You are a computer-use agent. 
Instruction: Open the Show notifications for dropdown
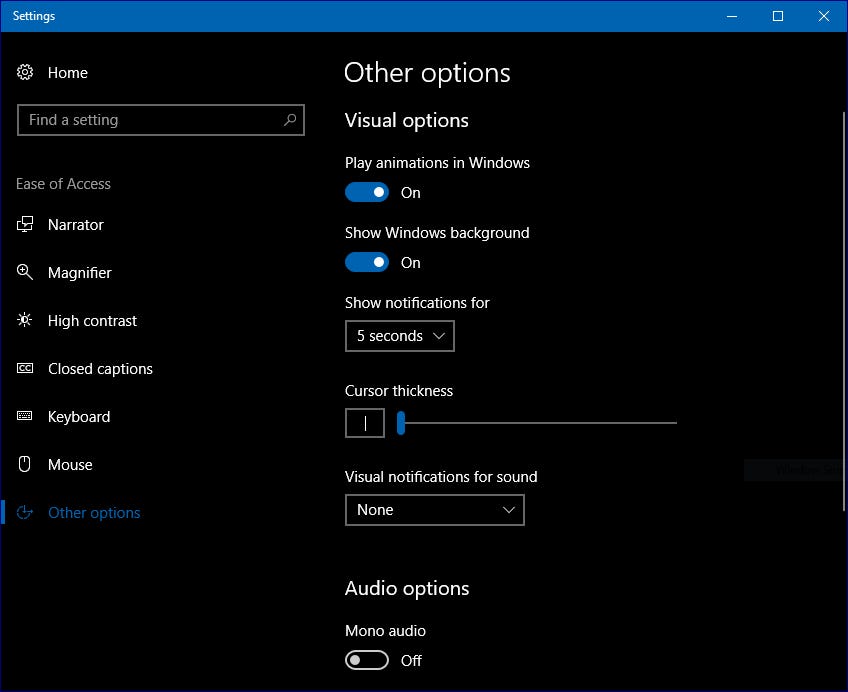tap(399, 336)
